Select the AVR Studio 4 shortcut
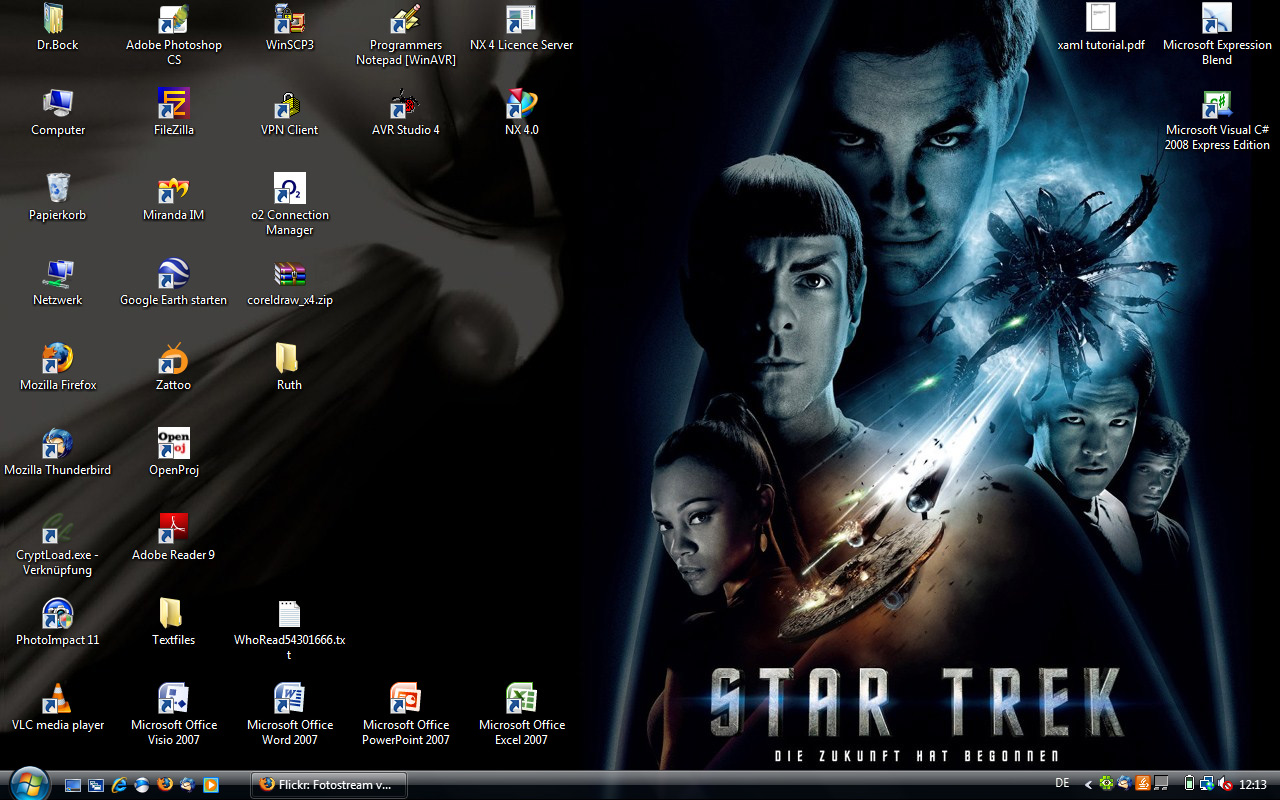The height and width of the screenshot is (800, 1280). coord(405,105)
